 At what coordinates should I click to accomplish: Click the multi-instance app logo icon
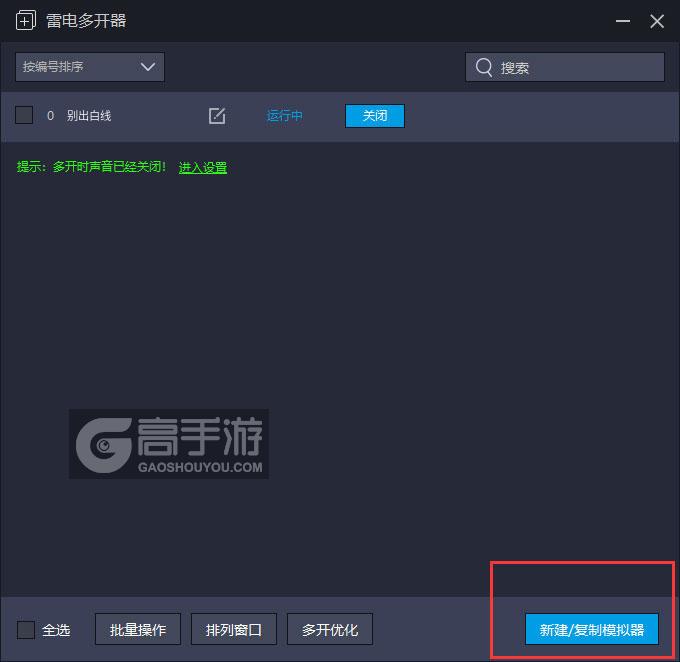pos(26,20)
